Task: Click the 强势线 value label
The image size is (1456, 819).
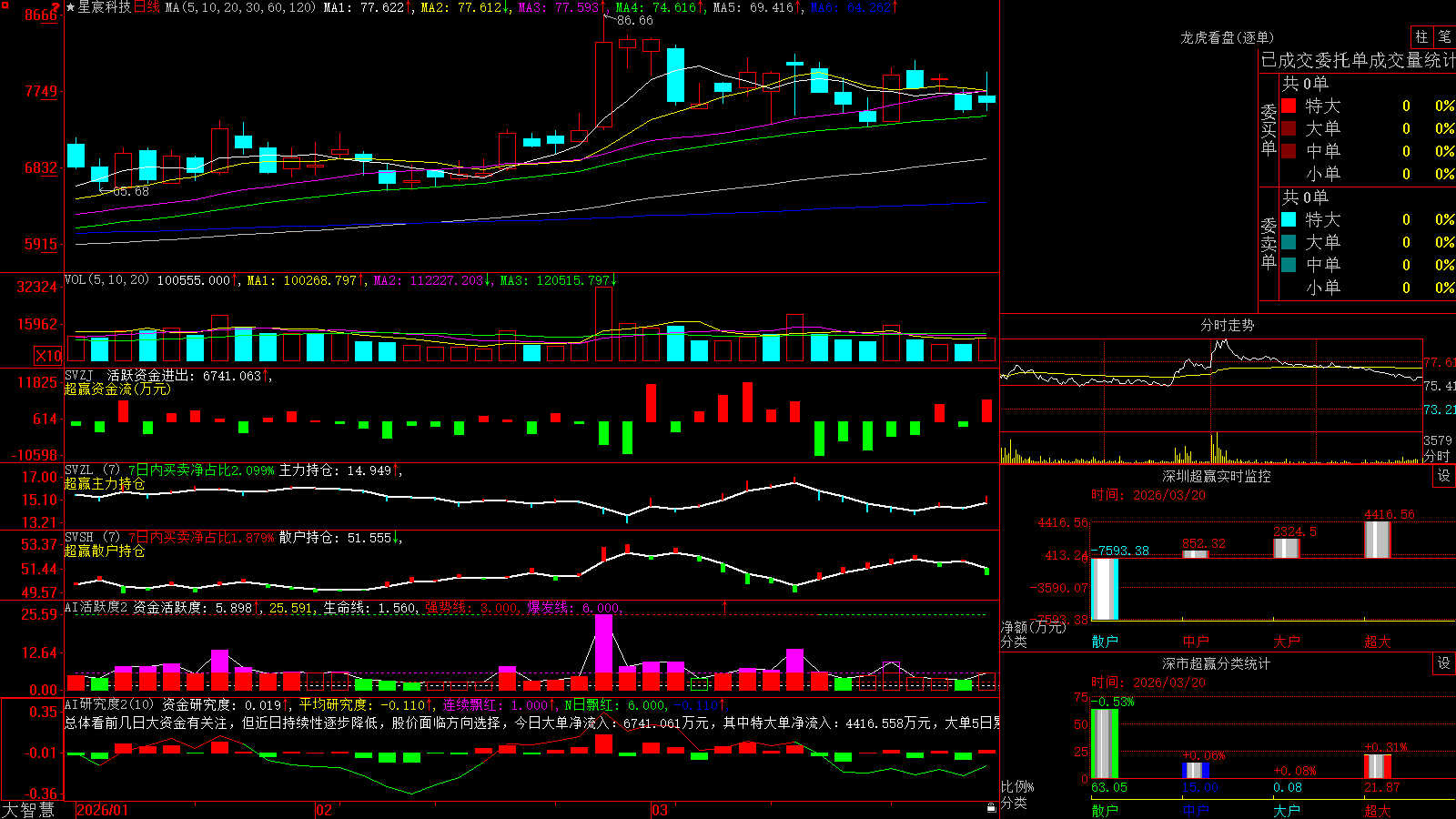Action: 471,608
